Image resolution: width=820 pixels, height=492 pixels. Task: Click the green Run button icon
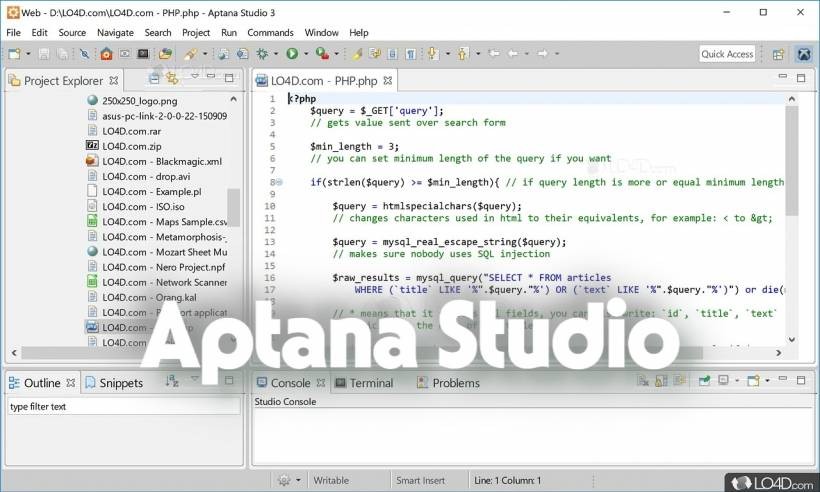click(x=292, y=53)
